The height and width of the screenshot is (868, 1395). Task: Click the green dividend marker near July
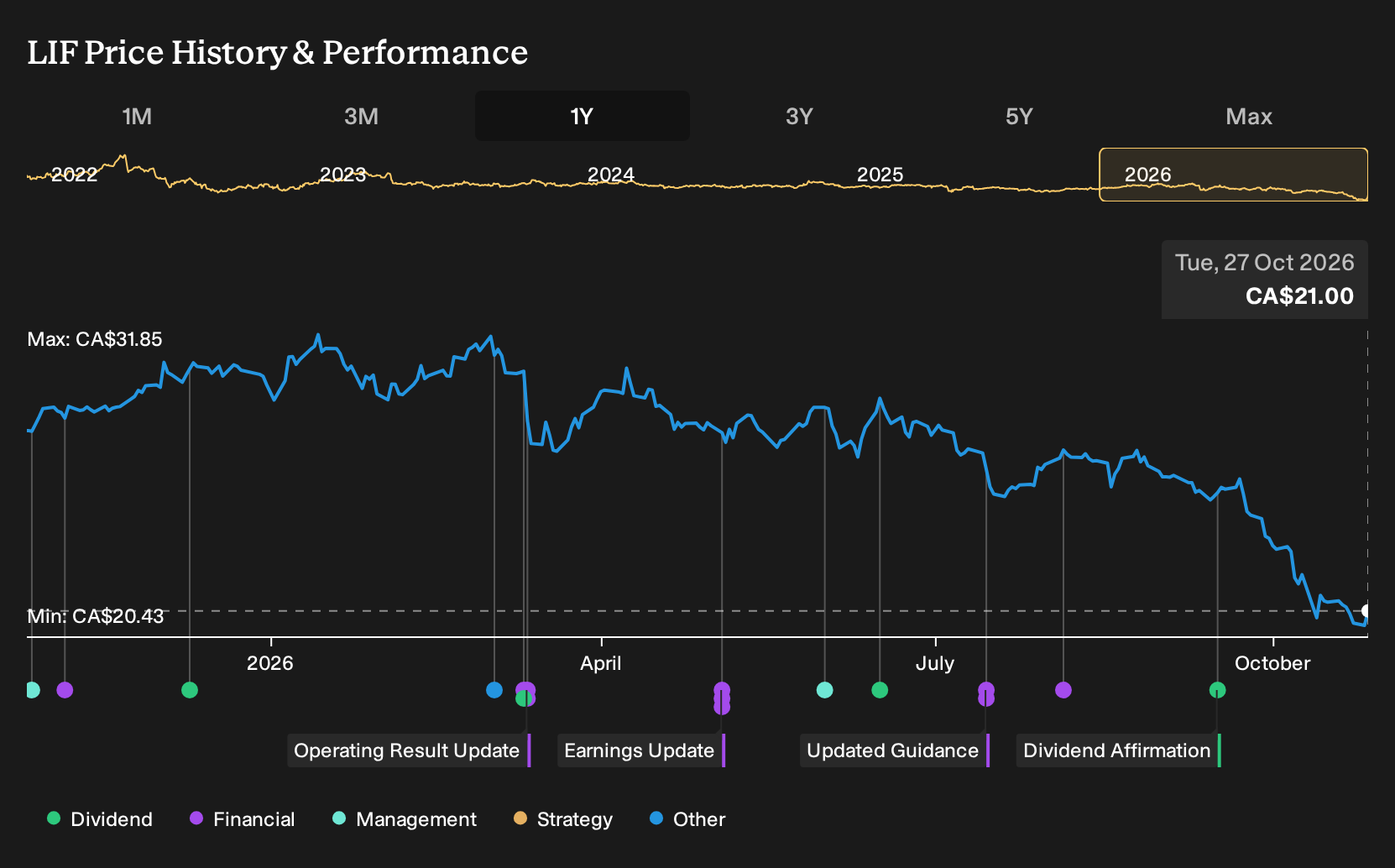point(880,690)
